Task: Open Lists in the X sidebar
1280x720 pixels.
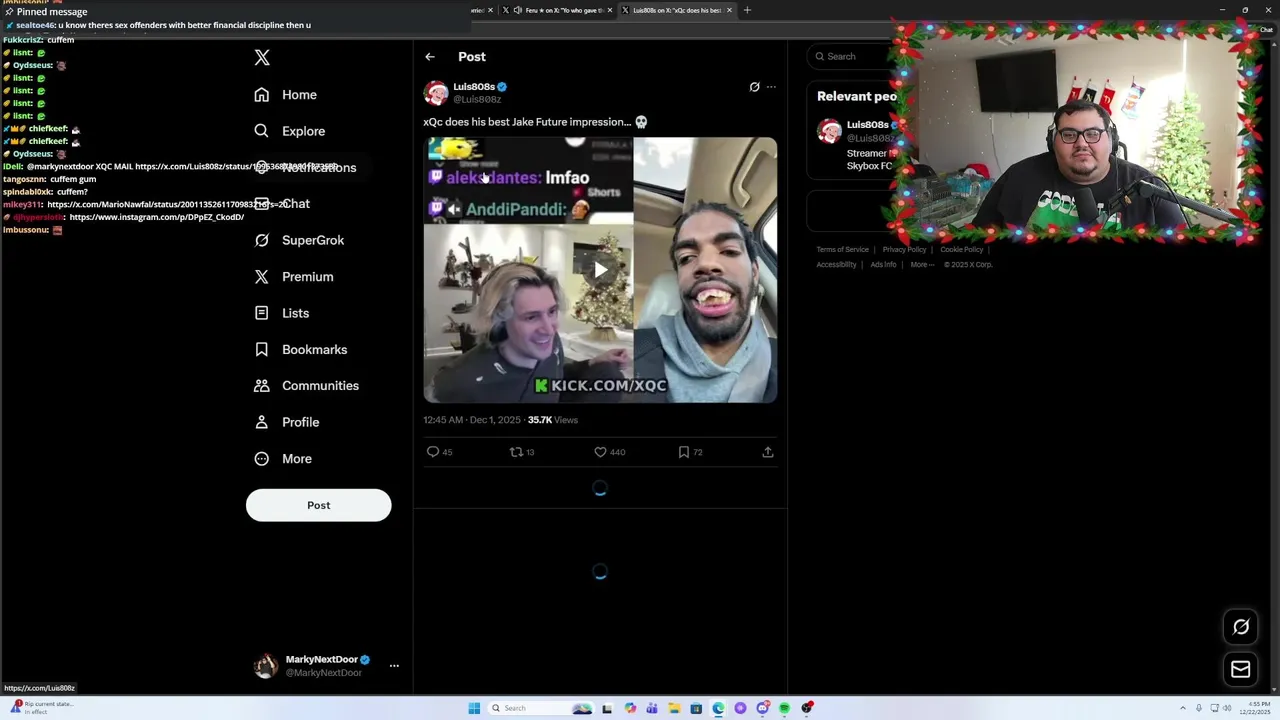Action: click(x=282, y=313)
